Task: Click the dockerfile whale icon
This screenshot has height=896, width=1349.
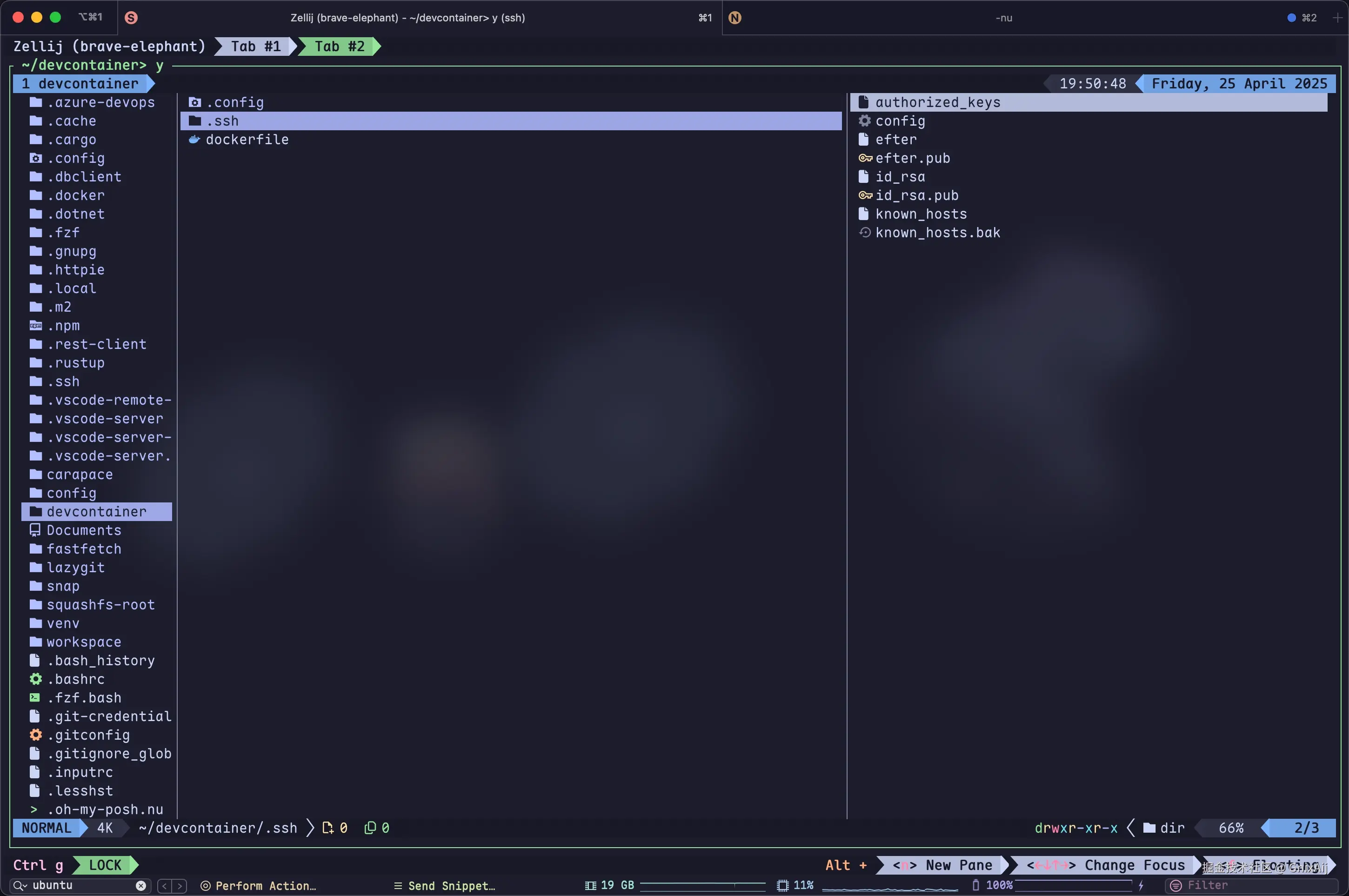Action: [194, 140]
